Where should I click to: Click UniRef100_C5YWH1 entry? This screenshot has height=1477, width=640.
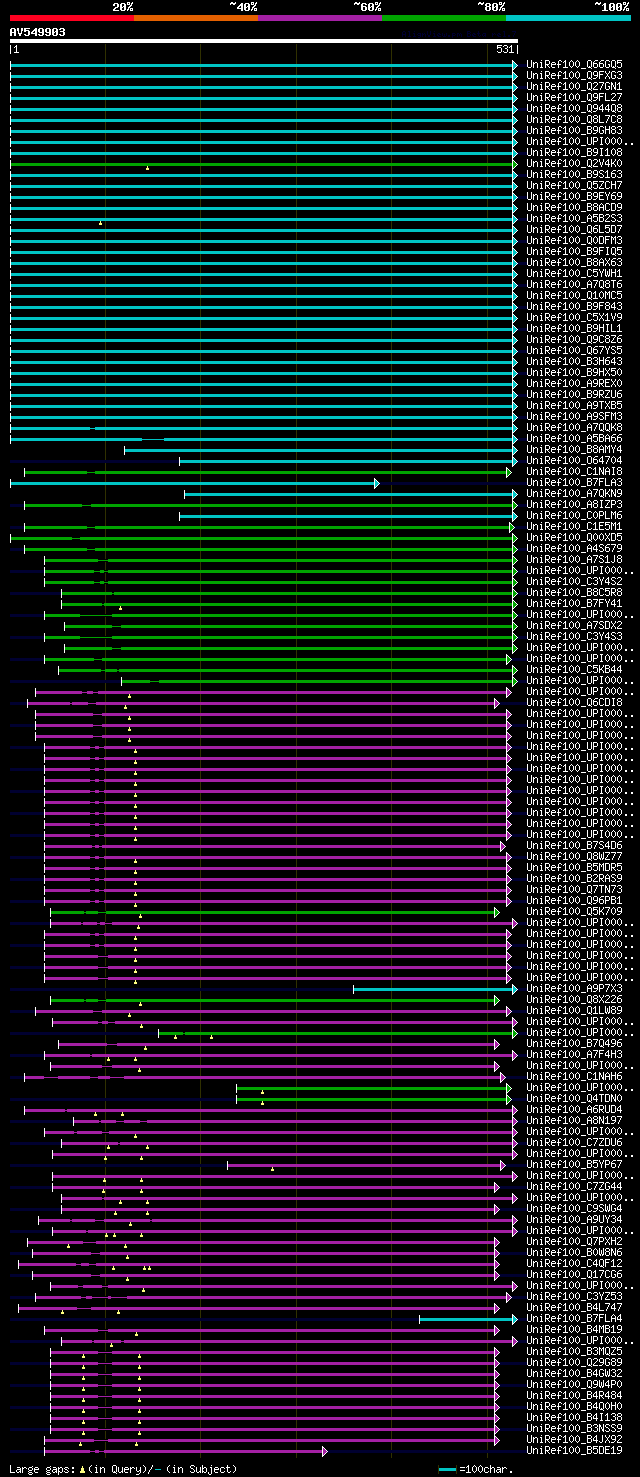click(x=574, y=273)
